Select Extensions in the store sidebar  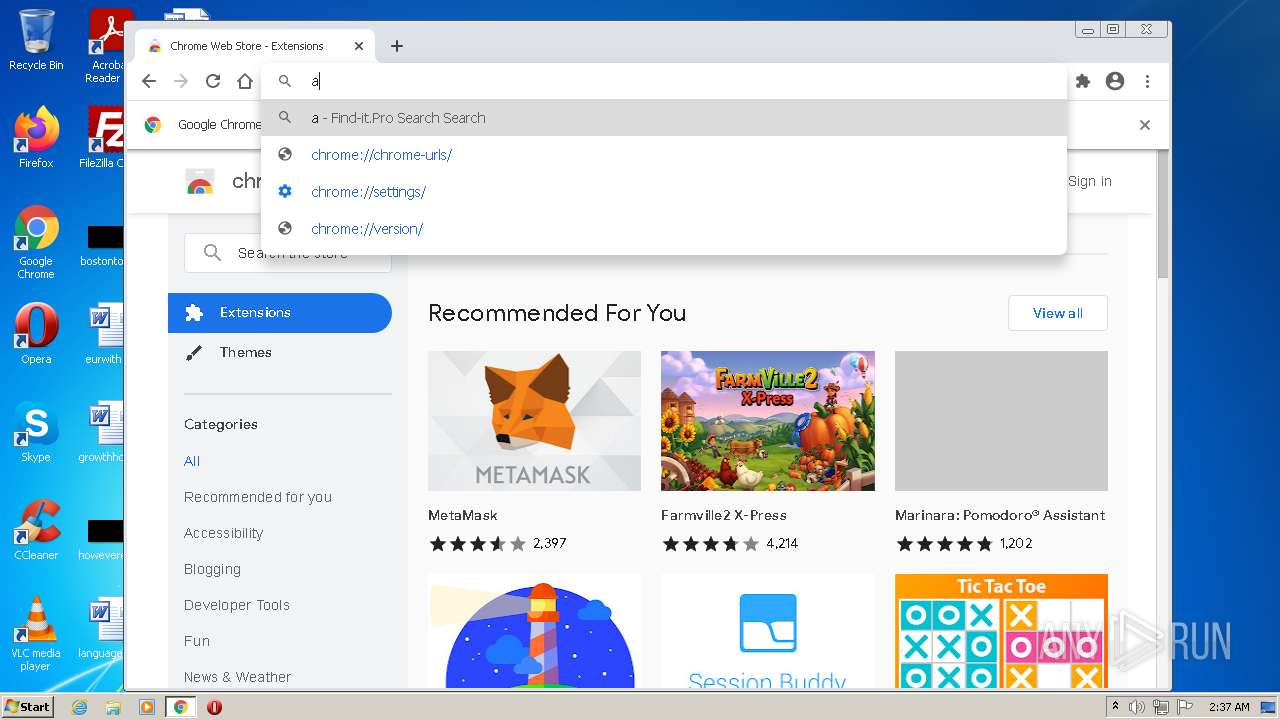(x=280, y=313)
